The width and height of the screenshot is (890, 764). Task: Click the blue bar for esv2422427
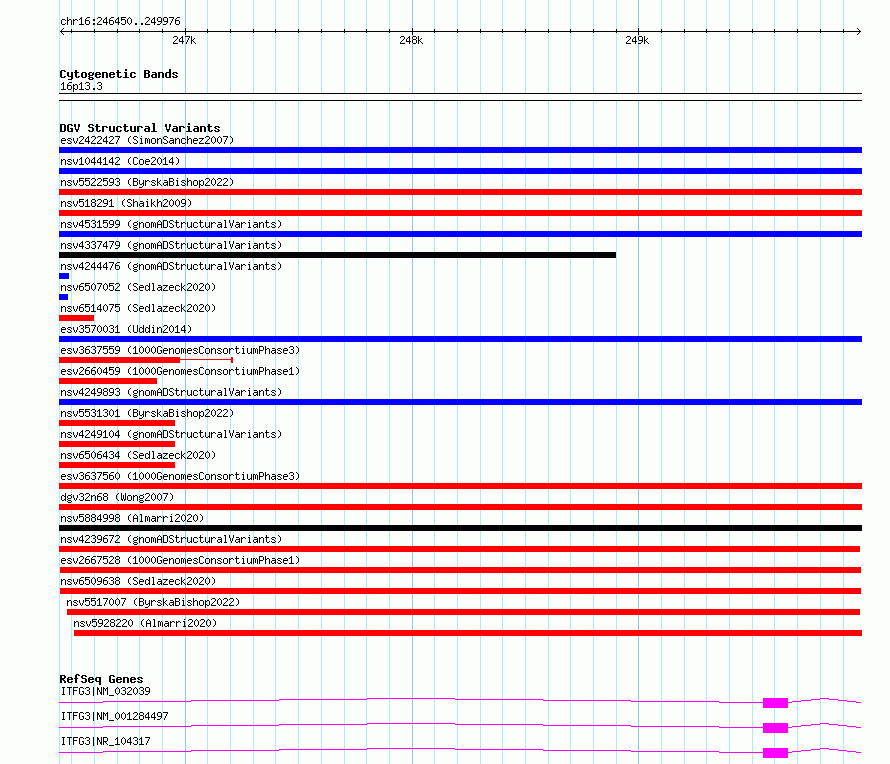[x=460, y=150]
